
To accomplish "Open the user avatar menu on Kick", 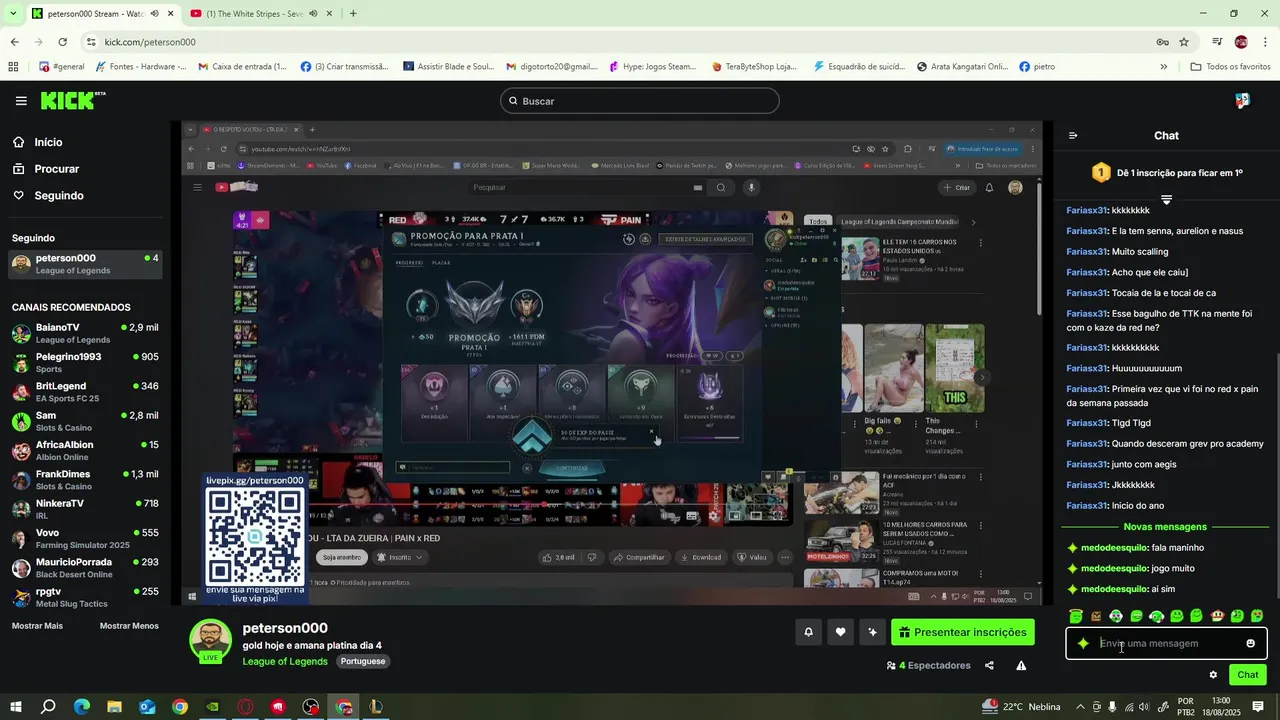I will coord(1242,101).
